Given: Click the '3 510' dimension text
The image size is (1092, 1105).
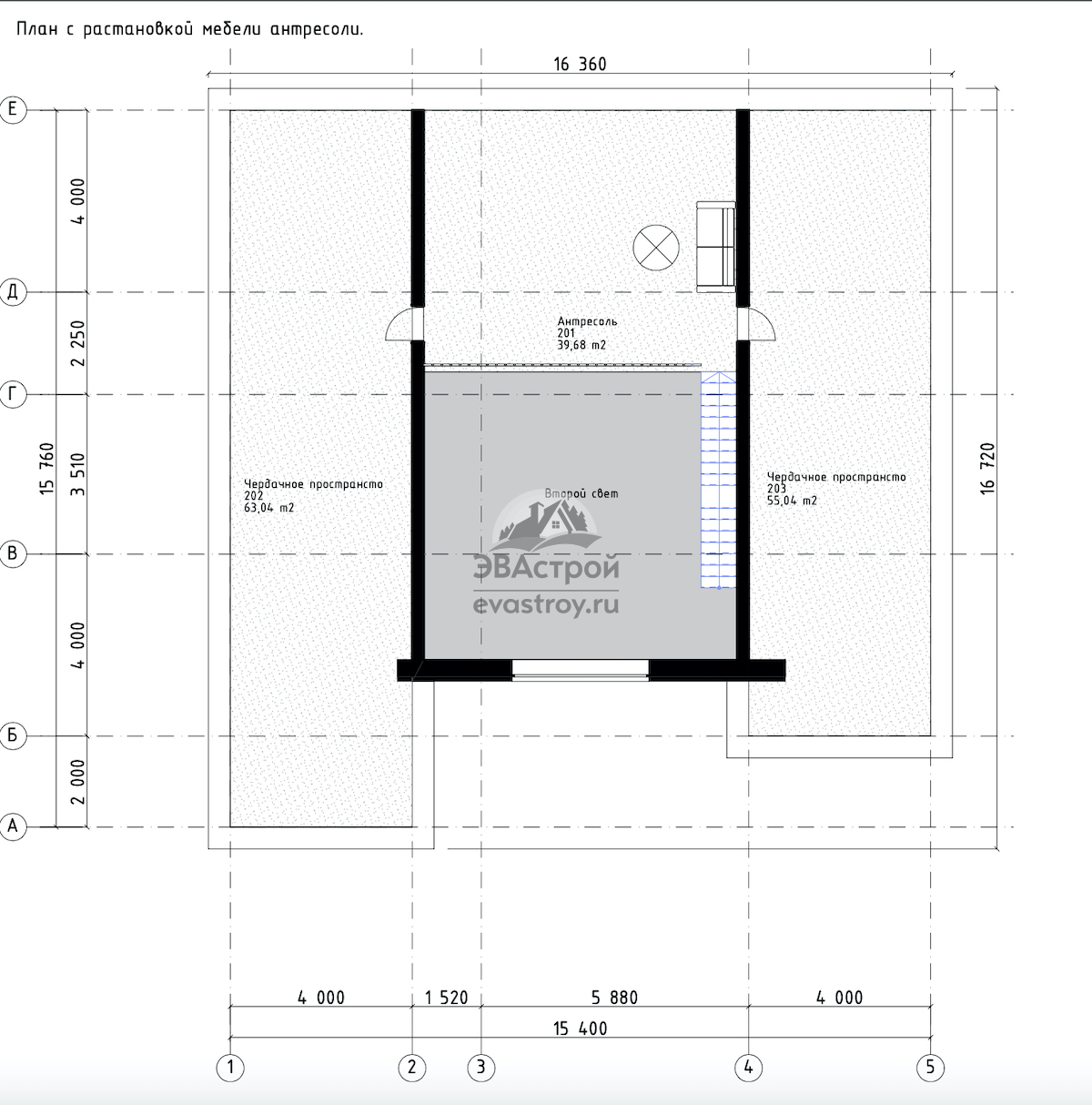Looking at the screenshot, I should coord(78,474).
